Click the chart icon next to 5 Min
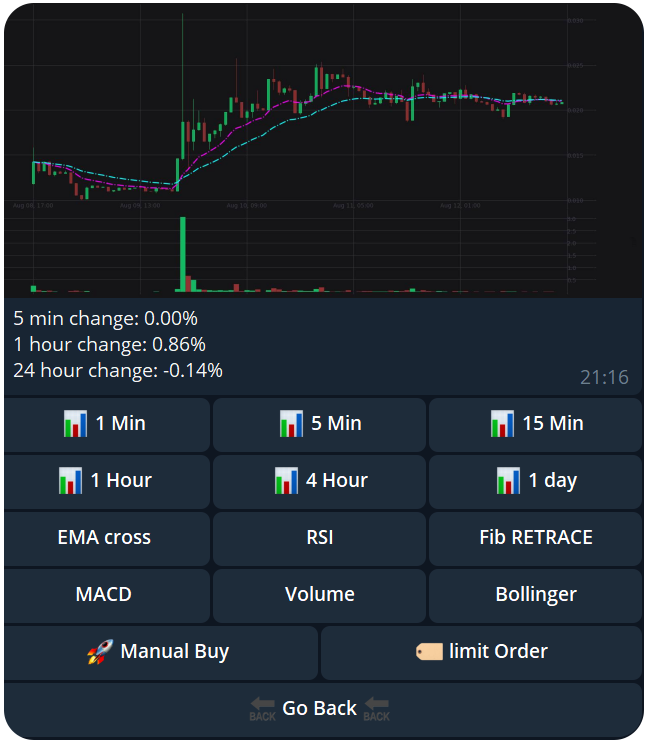Image resolution: width=651 pixels, height=756 pixels. click(x=291, y=424)
